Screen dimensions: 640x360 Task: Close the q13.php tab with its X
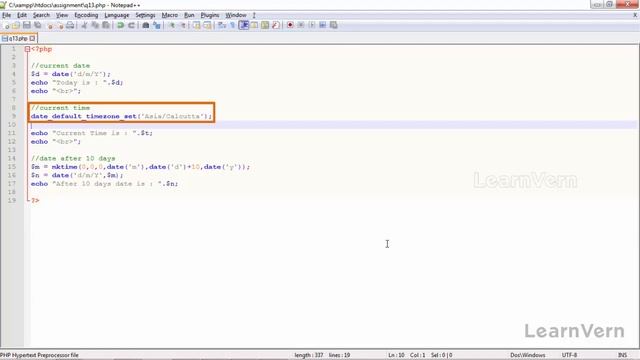32,38
